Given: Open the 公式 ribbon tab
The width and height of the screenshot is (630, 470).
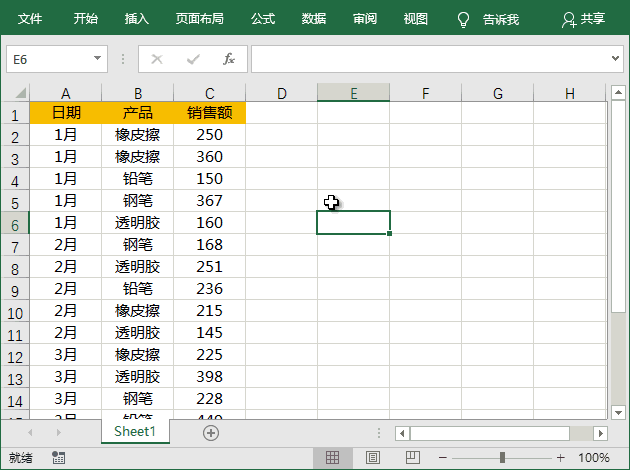Looking at the screenshot, I should point(263,18).
